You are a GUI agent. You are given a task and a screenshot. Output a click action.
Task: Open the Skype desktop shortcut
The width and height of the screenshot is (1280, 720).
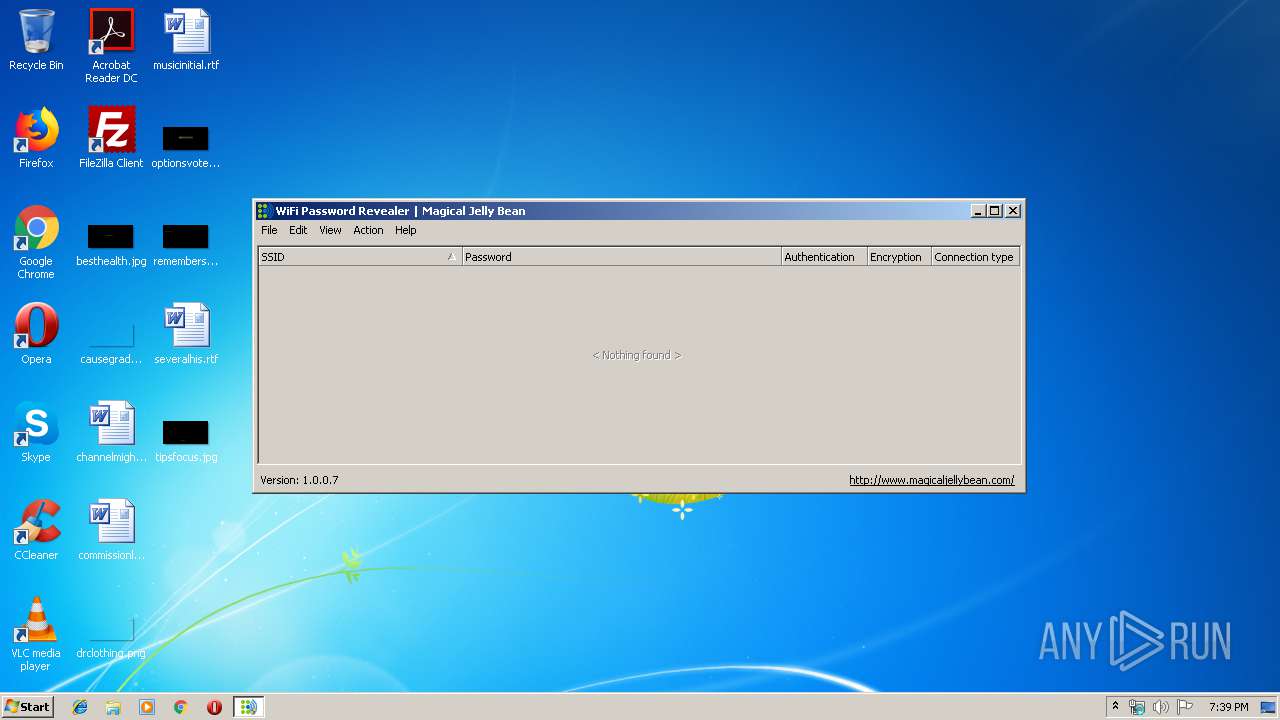[x=36, y=432]
